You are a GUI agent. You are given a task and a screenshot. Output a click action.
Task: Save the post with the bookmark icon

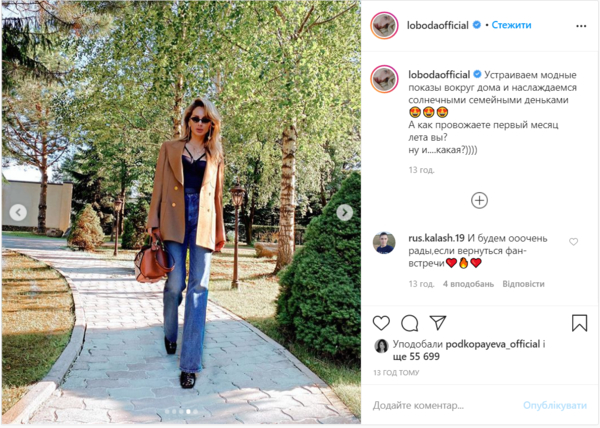pos(579,323)
